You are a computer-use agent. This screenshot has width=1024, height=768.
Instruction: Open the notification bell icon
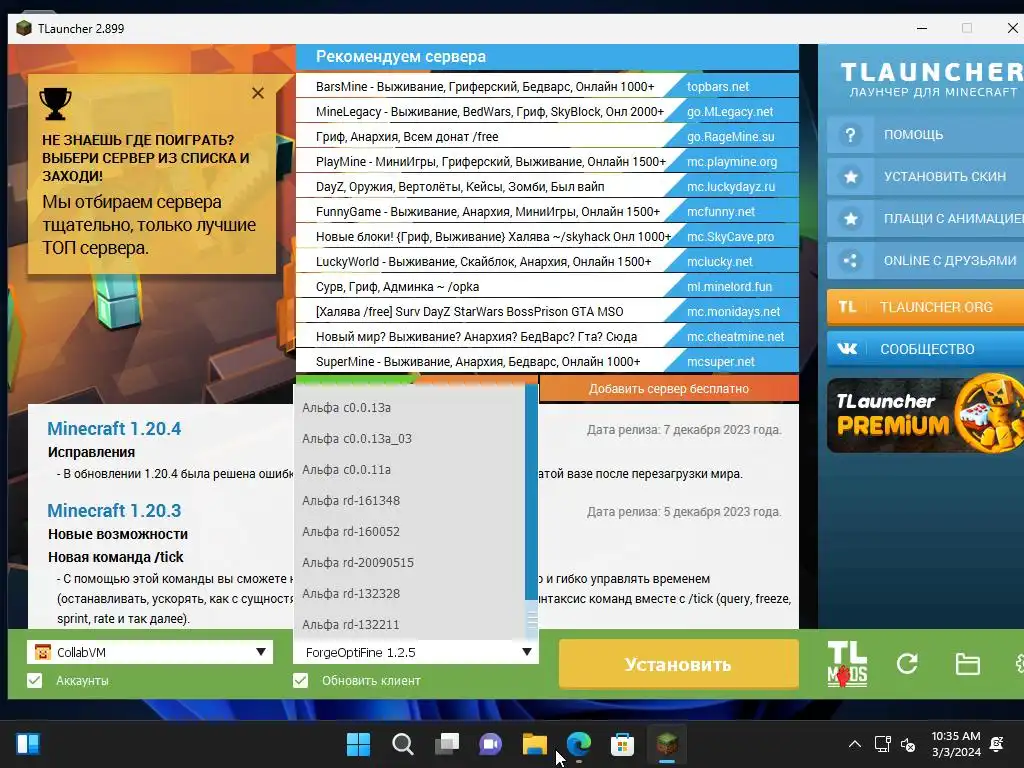tap(997, 744)
